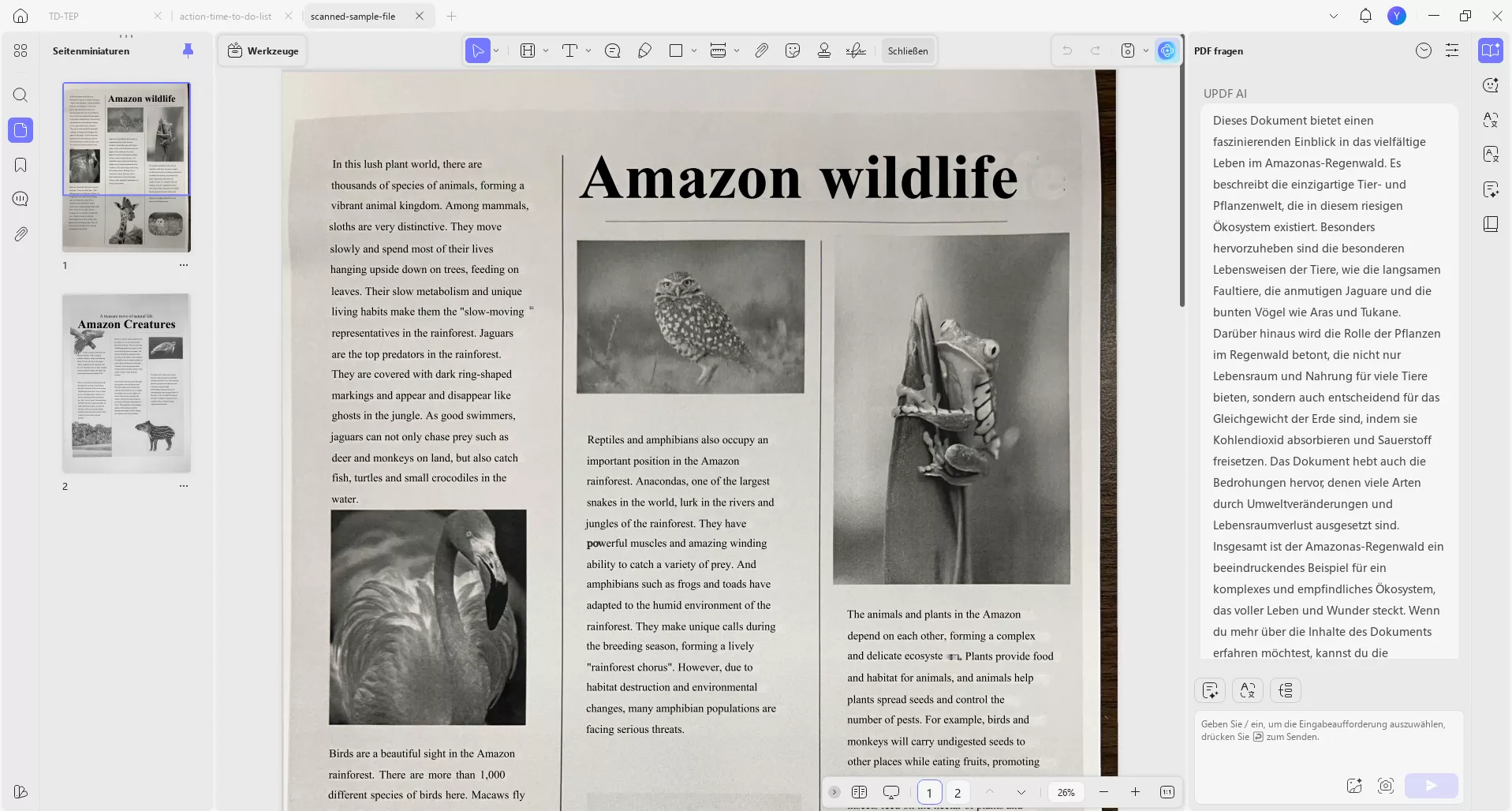1512x811 pixels.
Task: Collapse the bottom page navigation bar
Action: (834, 792)
